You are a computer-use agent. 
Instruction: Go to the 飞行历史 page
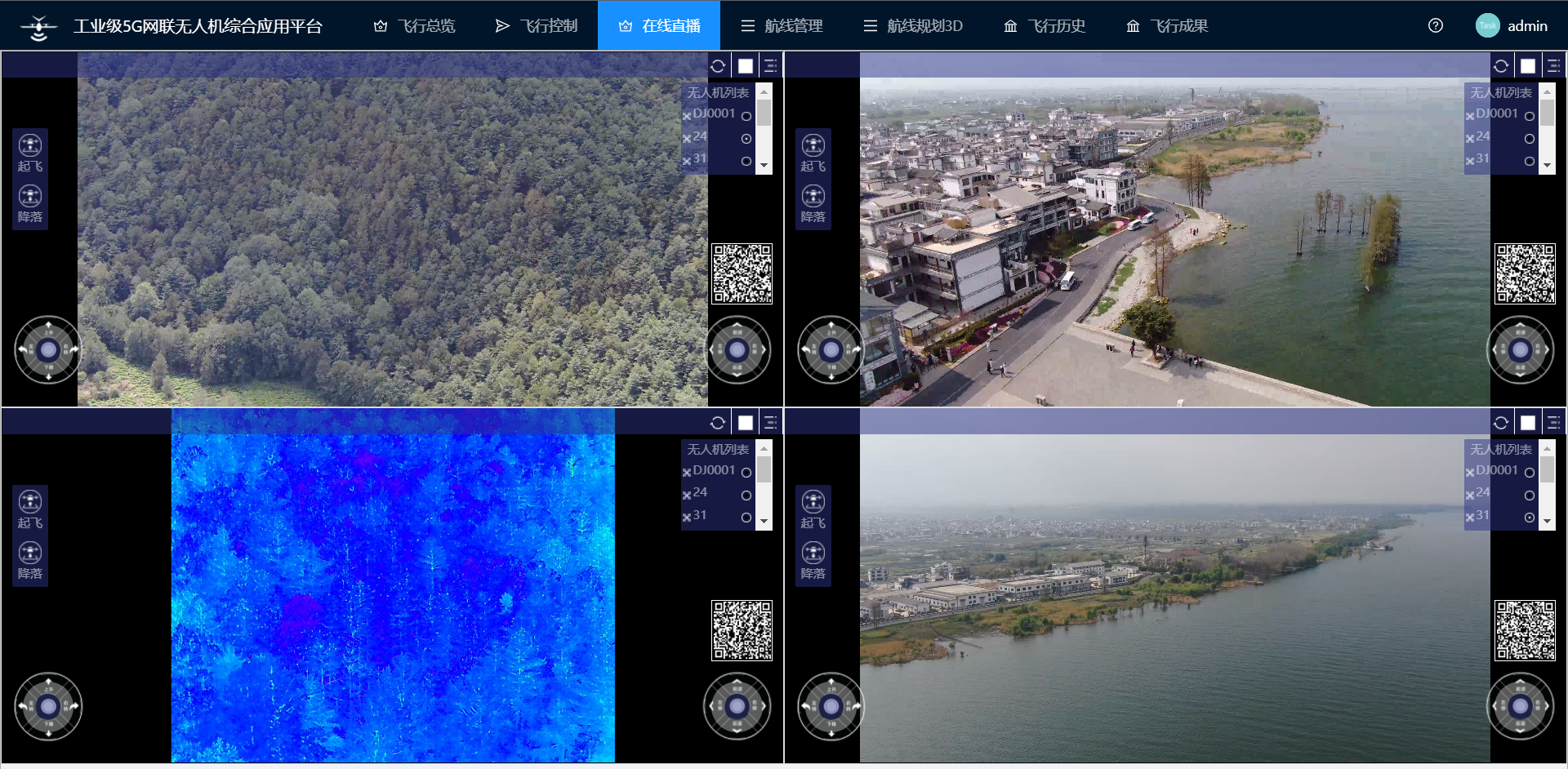point(1045,26)
